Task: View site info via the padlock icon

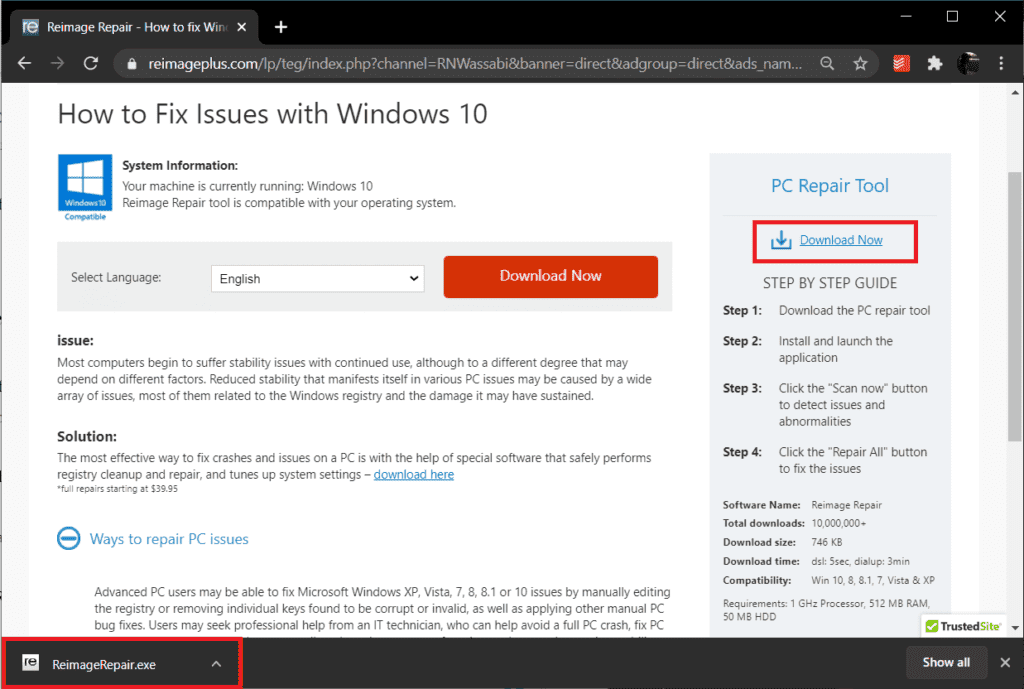Action: tap(132, 64)
